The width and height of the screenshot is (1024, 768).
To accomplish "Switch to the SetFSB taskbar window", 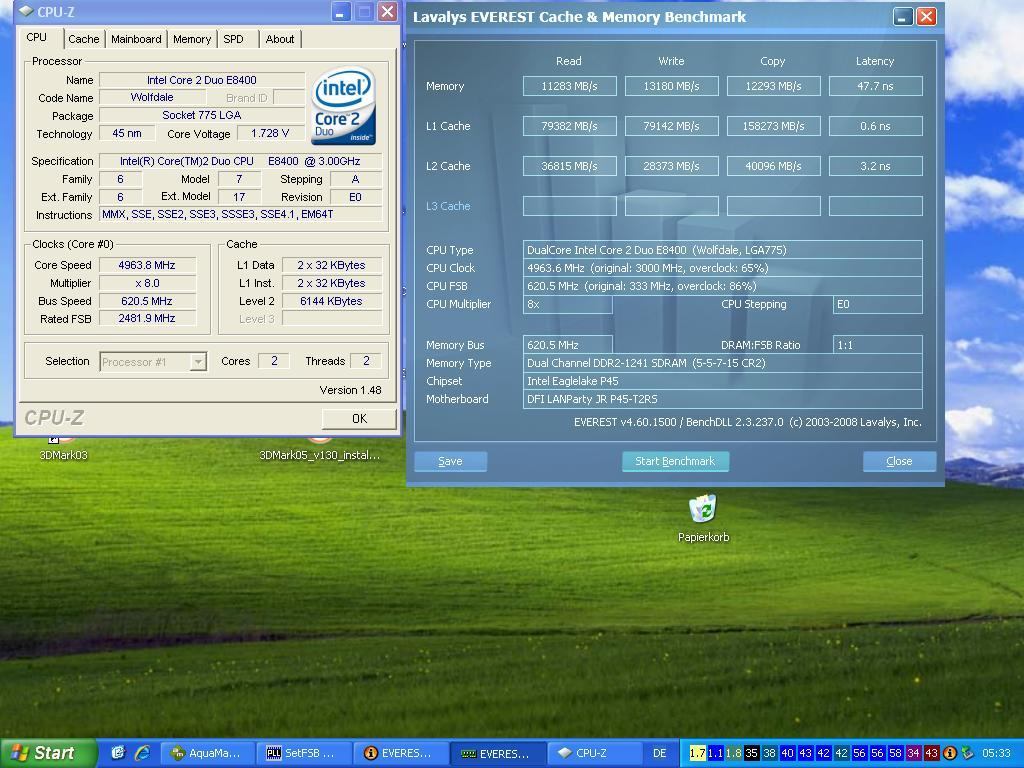I will pyautogui.click(x=303, y=753).
